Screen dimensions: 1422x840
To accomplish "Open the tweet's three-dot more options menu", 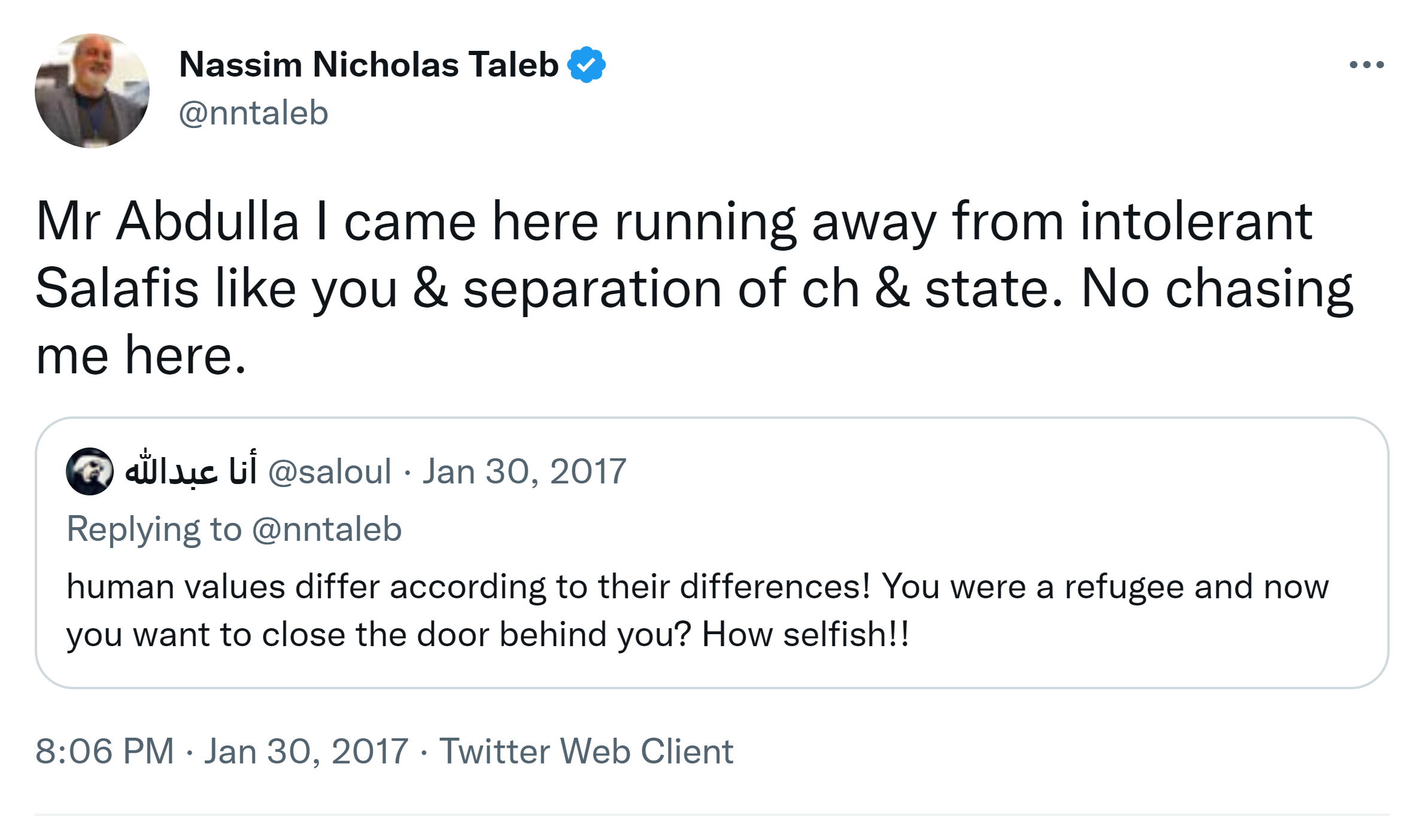I will [x=1366, y=65].
